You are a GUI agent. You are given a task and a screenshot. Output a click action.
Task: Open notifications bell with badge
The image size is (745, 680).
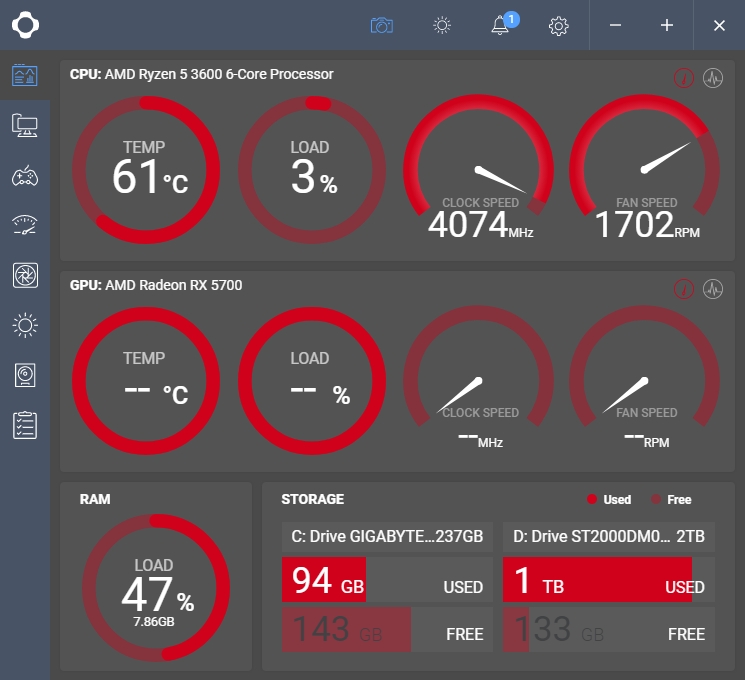point(505,24)
